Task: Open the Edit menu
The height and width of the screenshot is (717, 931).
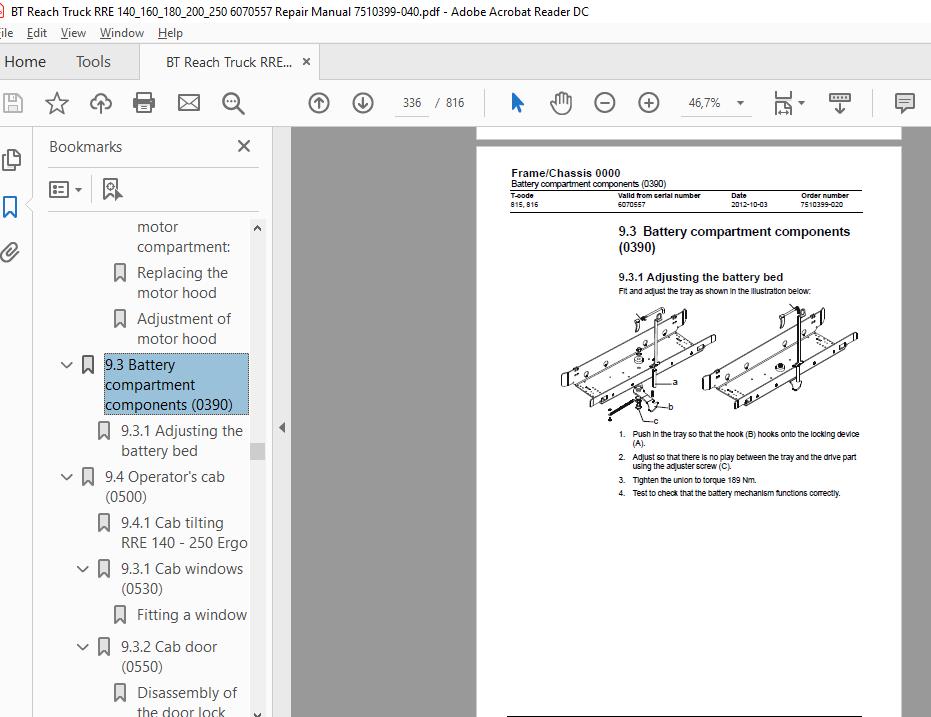Action: point(37,33)
